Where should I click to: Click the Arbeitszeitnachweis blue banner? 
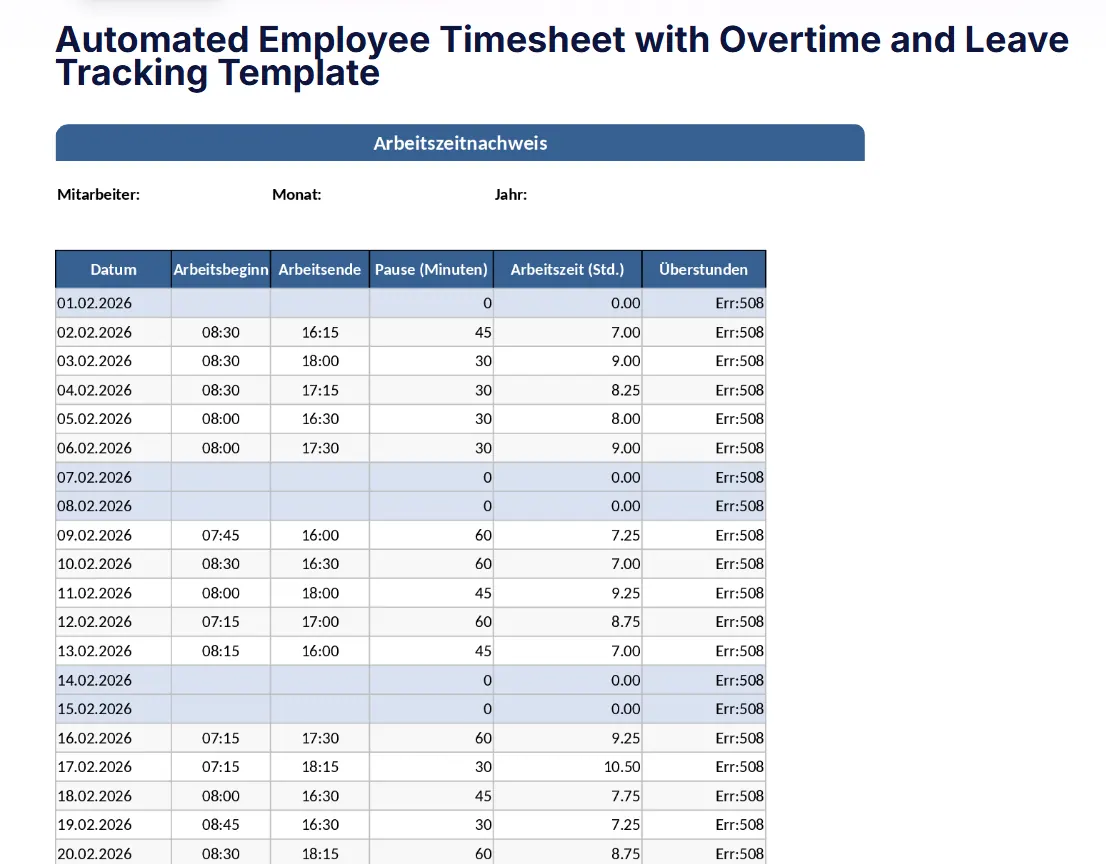460,143
